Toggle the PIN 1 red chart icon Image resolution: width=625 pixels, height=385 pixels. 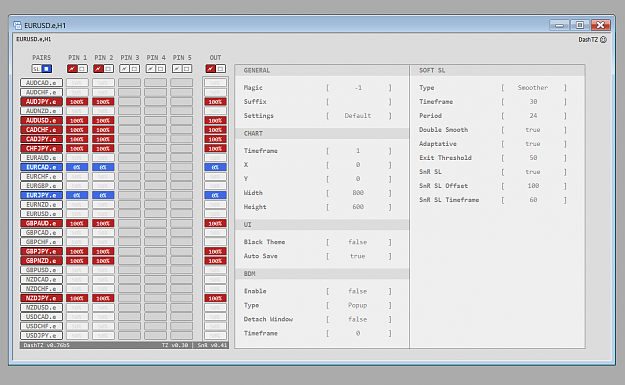click(72, 69)
